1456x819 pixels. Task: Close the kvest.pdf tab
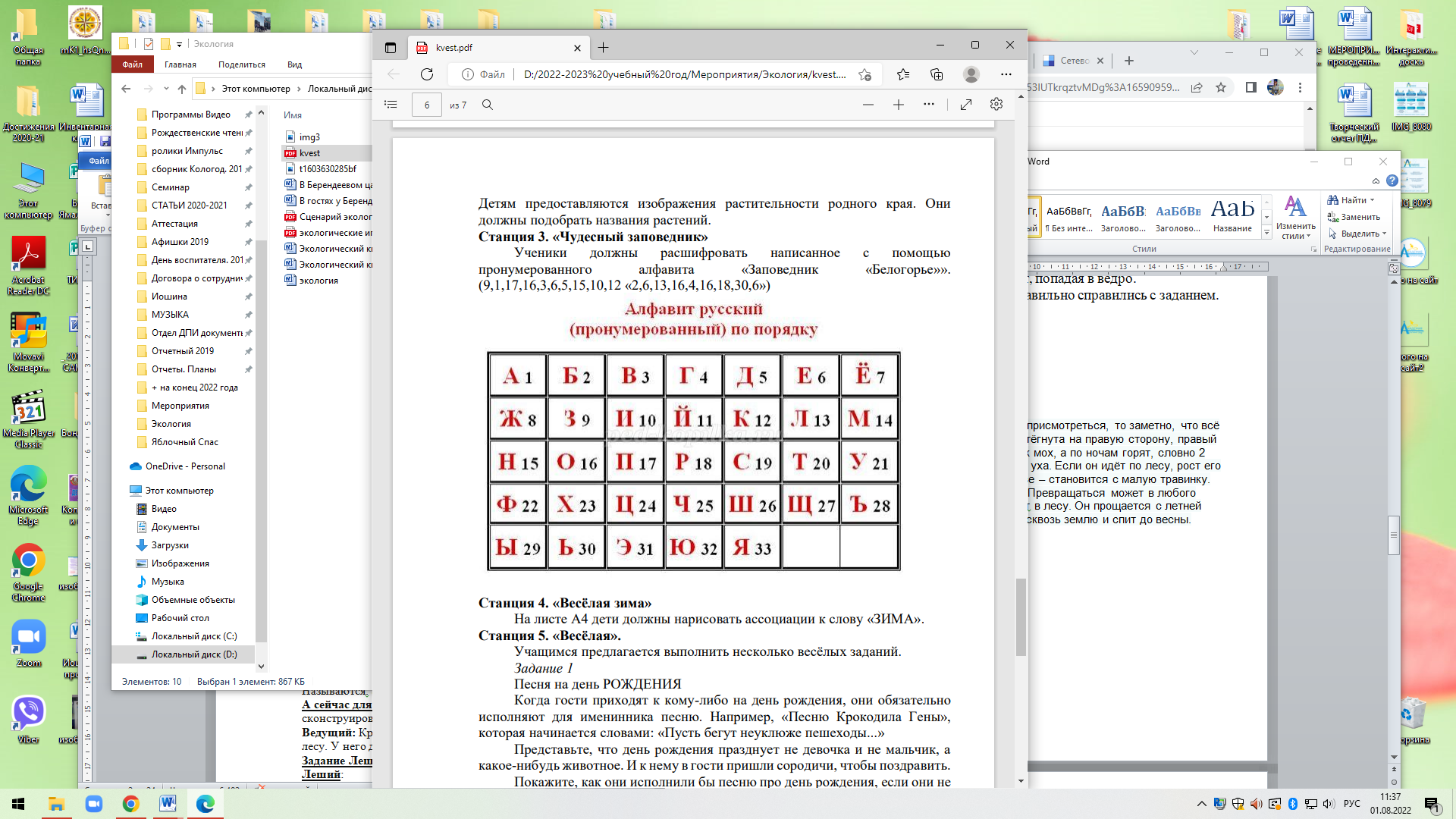click(577, 48)
